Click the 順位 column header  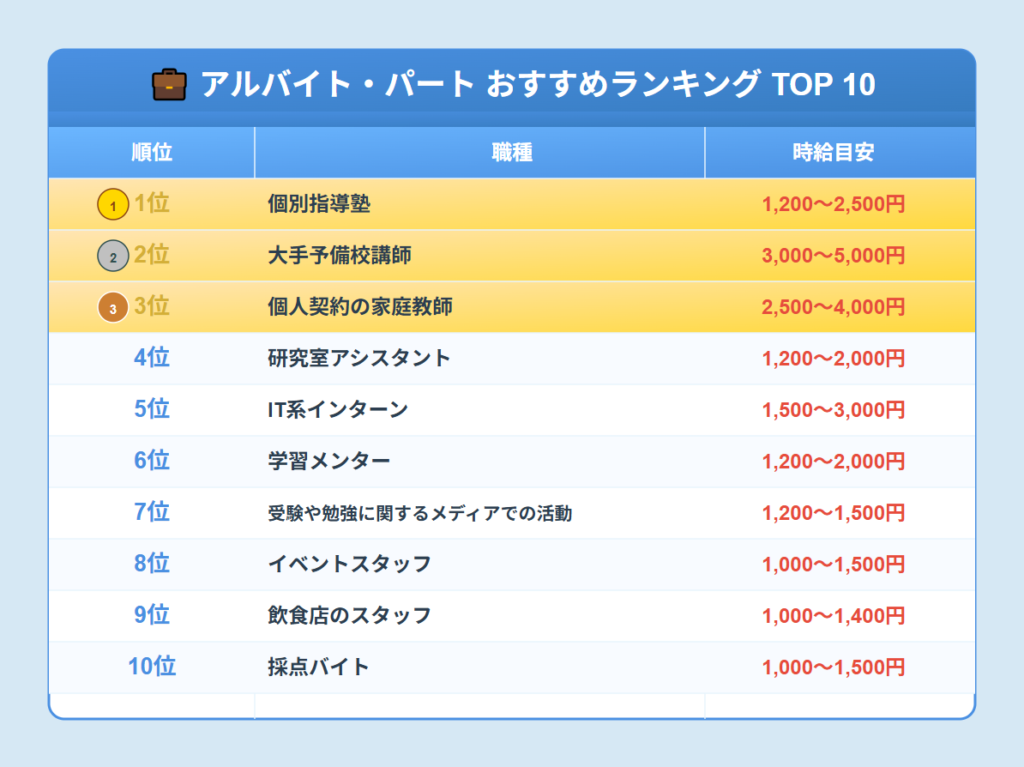click(152, 152)
